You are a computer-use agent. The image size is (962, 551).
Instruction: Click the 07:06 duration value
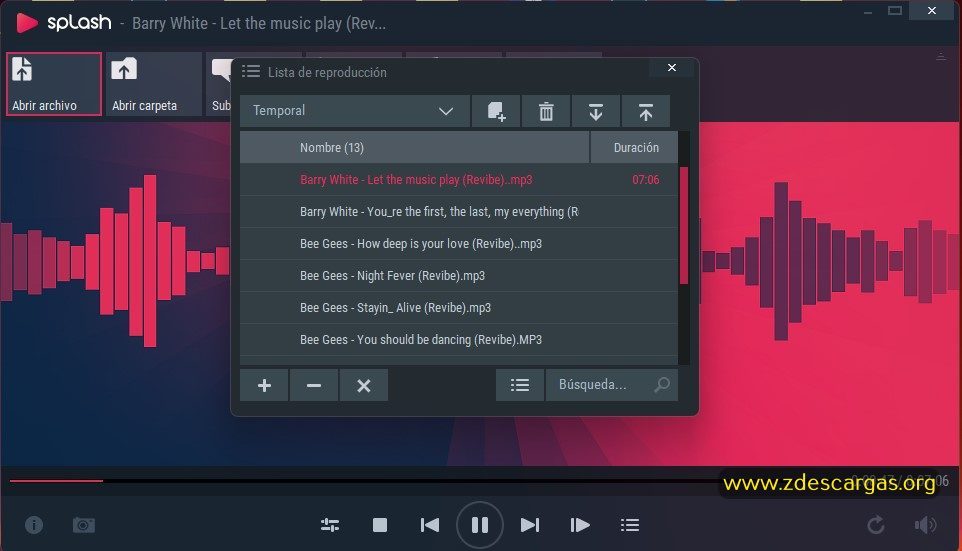pyautogui.click(x=645, y=180)
